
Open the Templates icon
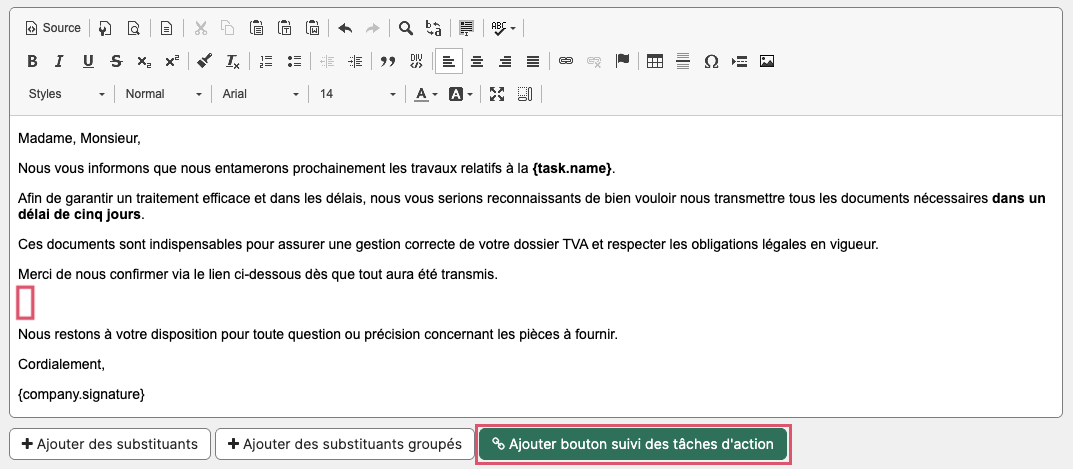[166, 28]
